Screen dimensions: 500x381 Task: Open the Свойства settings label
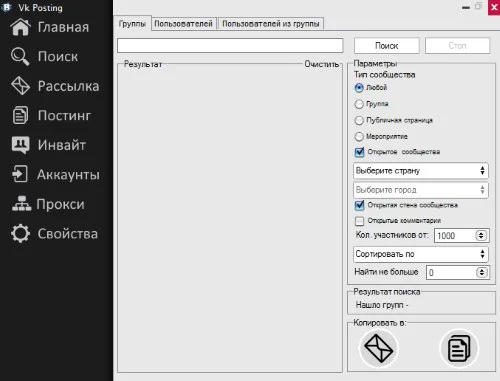coord(68,234)
